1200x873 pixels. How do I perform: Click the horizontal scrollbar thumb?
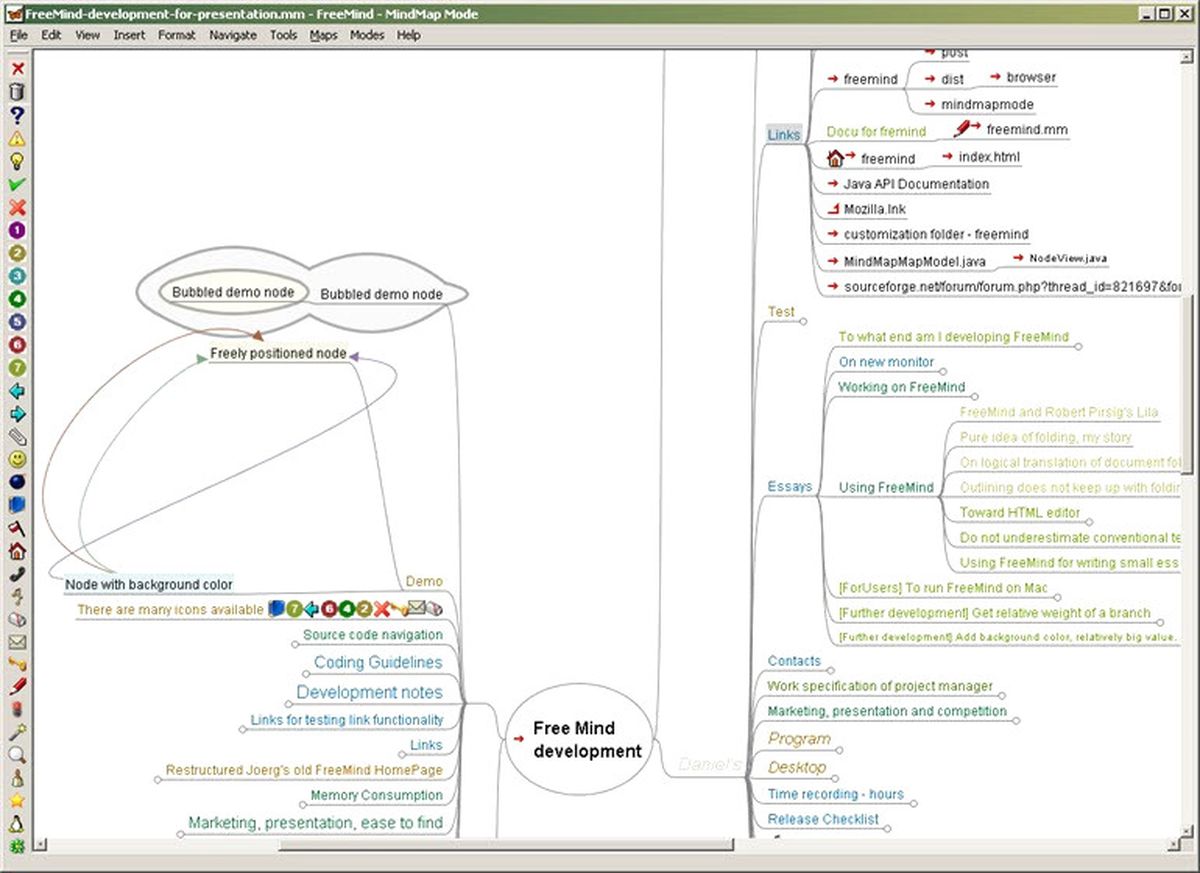click(x=506, y=845)
